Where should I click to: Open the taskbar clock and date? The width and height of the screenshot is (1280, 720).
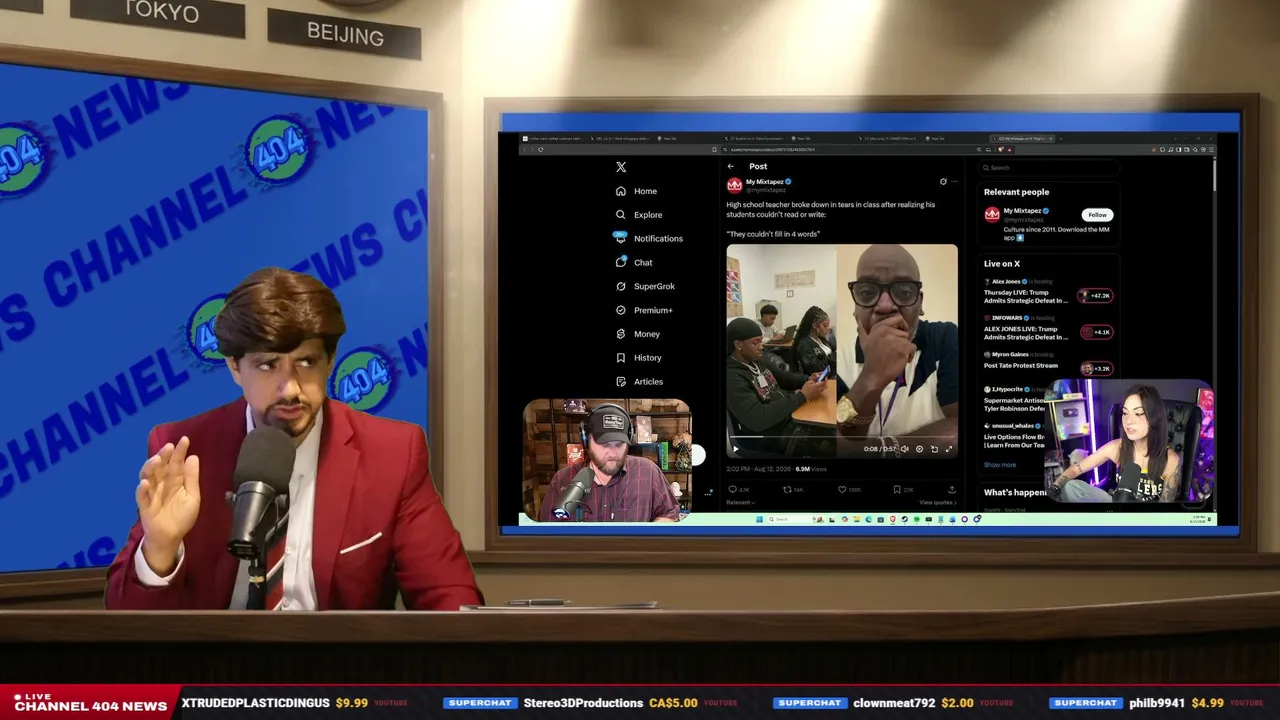[1199, 519]
